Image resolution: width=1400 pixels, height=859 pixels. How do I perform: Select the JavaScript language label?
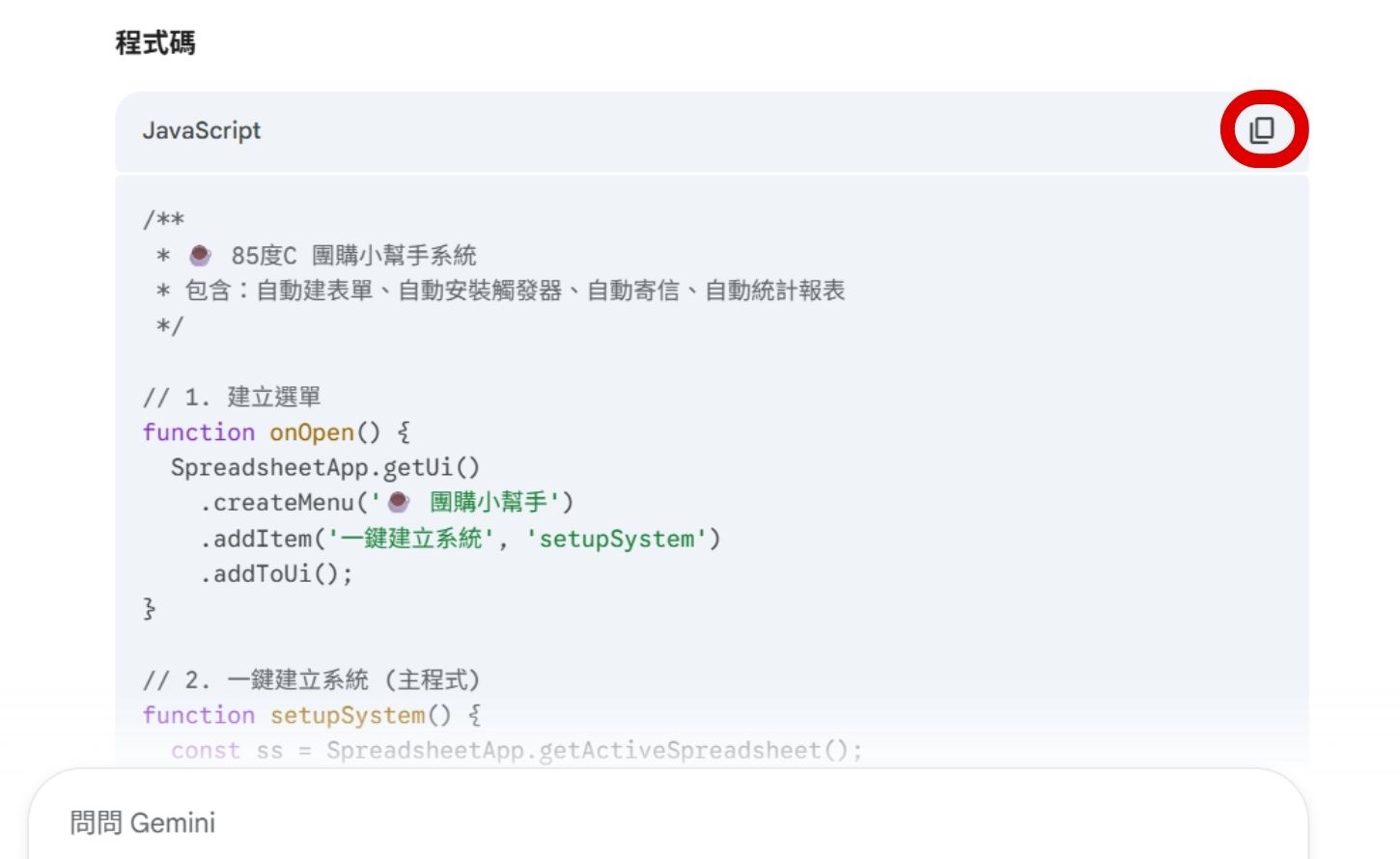[x=202, y=130]
